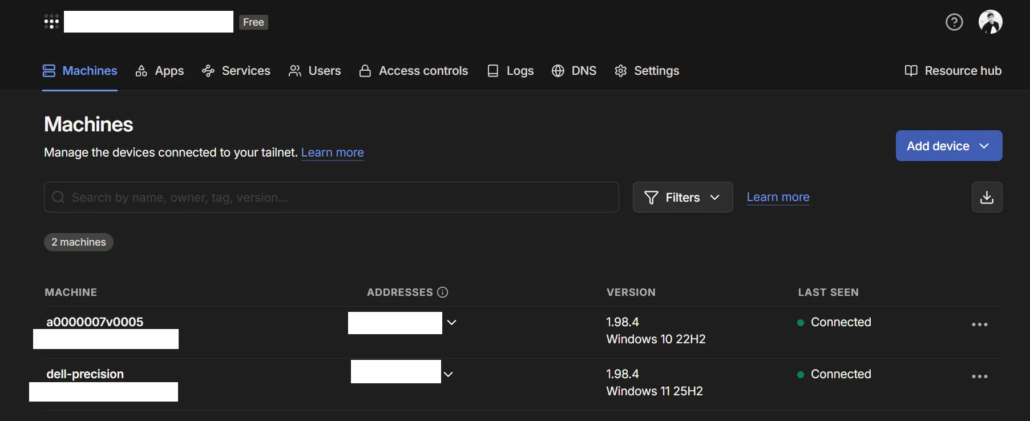Click the Windows 10 22H2 text
The width and height of the screenshot is (1030, 421).
click(x=656, y=340)
